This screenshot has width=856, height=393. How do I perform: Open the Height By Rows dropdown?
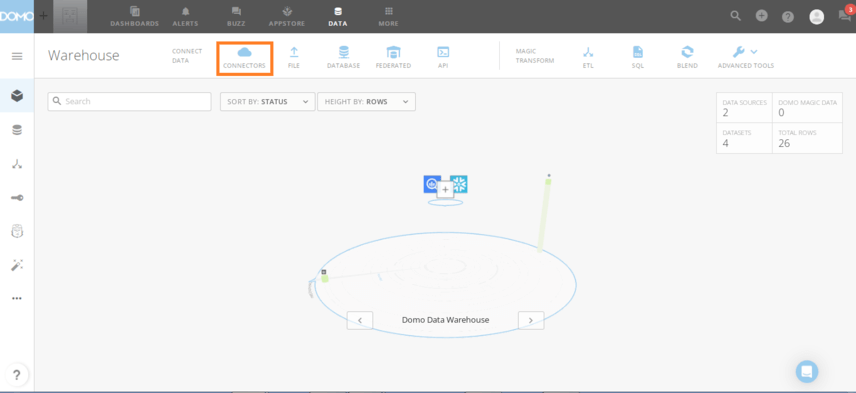[x=366, y=102]
